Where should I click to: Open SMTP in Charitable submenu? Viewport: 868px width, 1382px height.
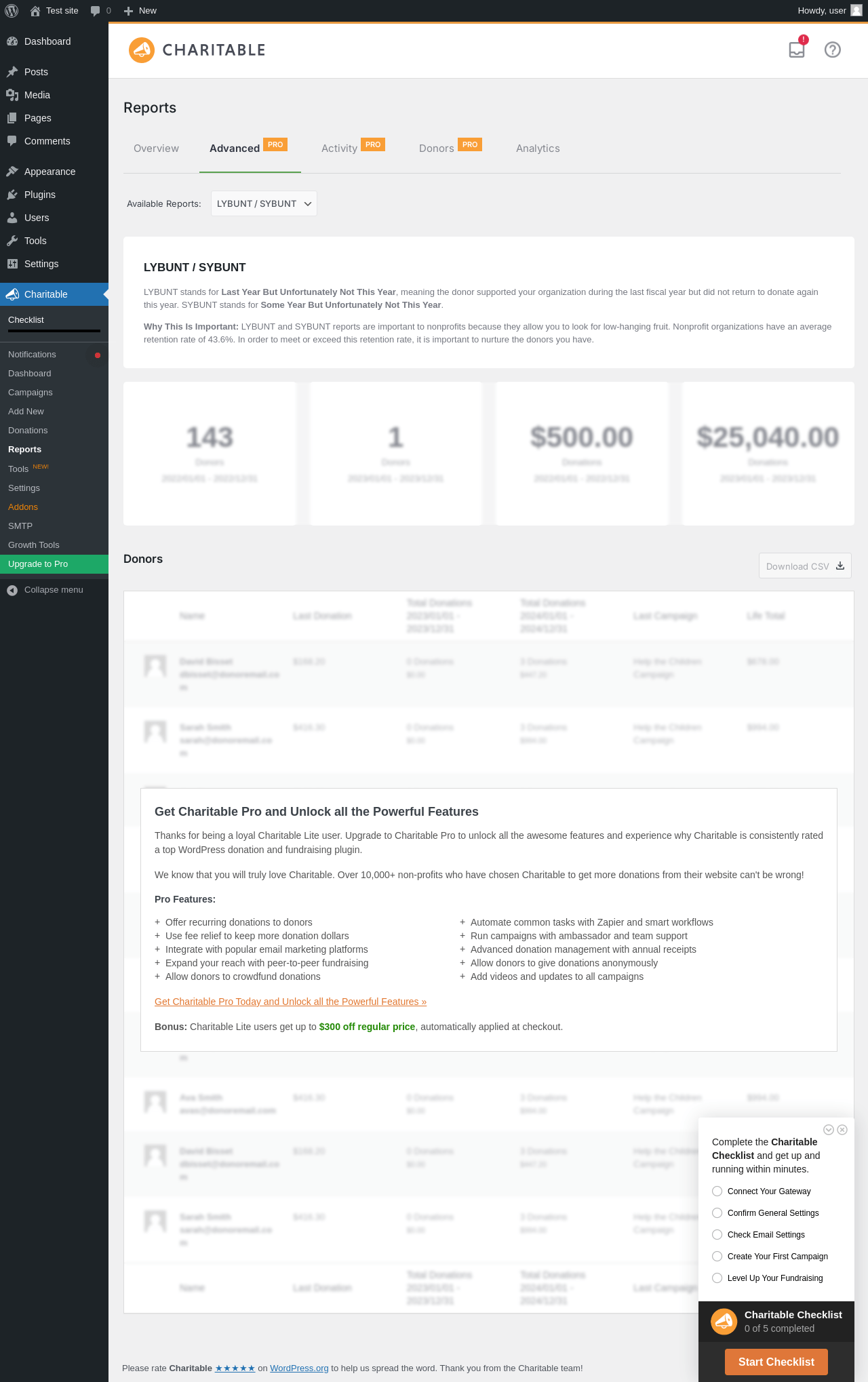(x=20, y=526)
